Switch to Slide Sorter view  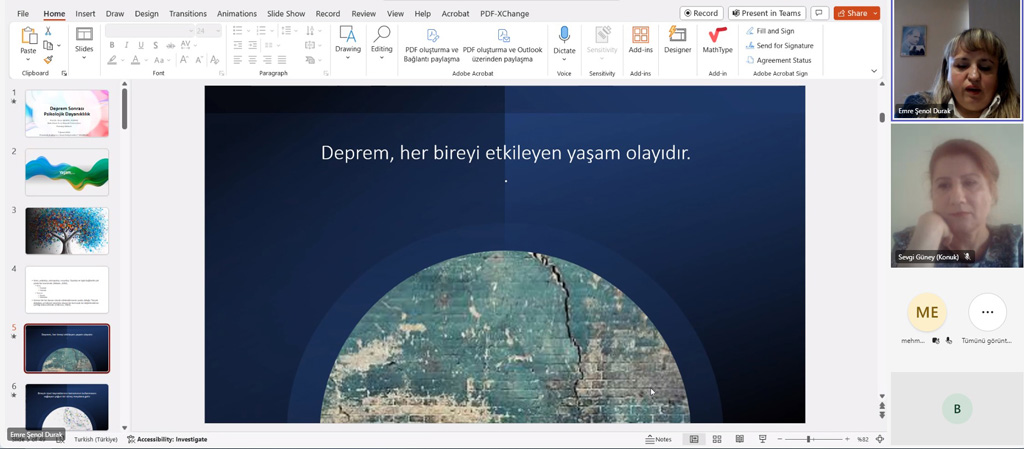click(717, 439)
